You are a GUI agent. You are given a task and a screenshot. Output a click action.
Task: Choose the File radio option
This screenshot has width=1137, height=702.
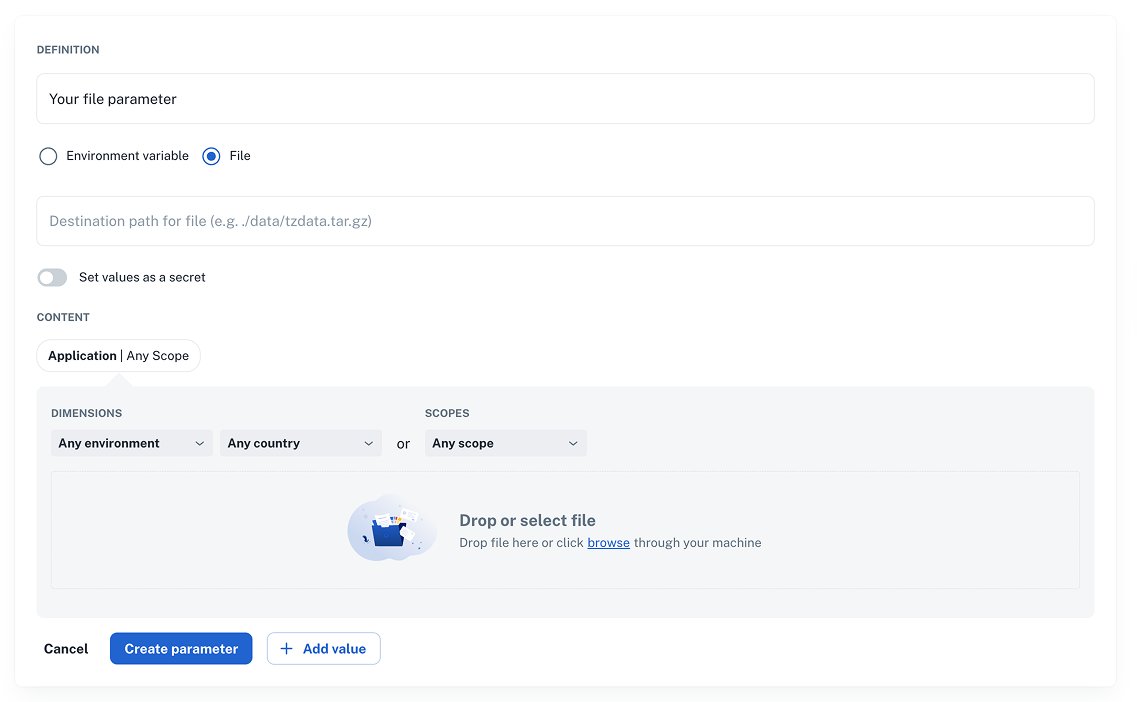211,156
